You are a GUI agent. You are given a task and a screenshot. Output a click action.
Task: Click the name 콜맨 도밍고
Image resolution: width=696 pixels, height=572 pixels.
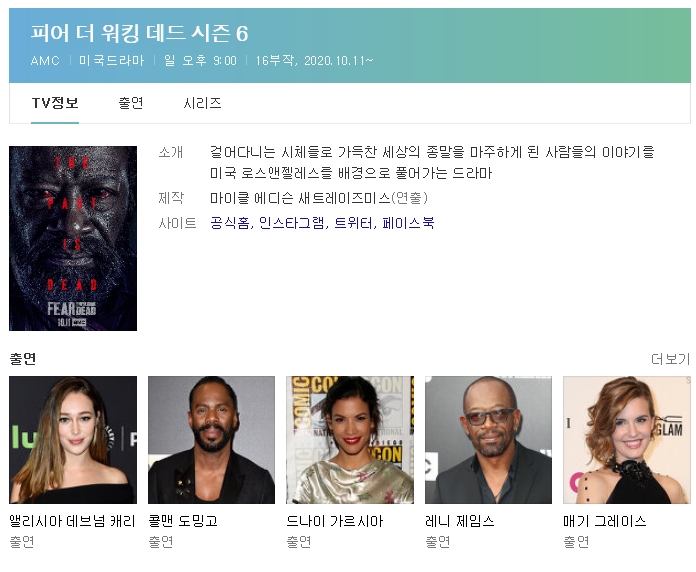[183, 521]
